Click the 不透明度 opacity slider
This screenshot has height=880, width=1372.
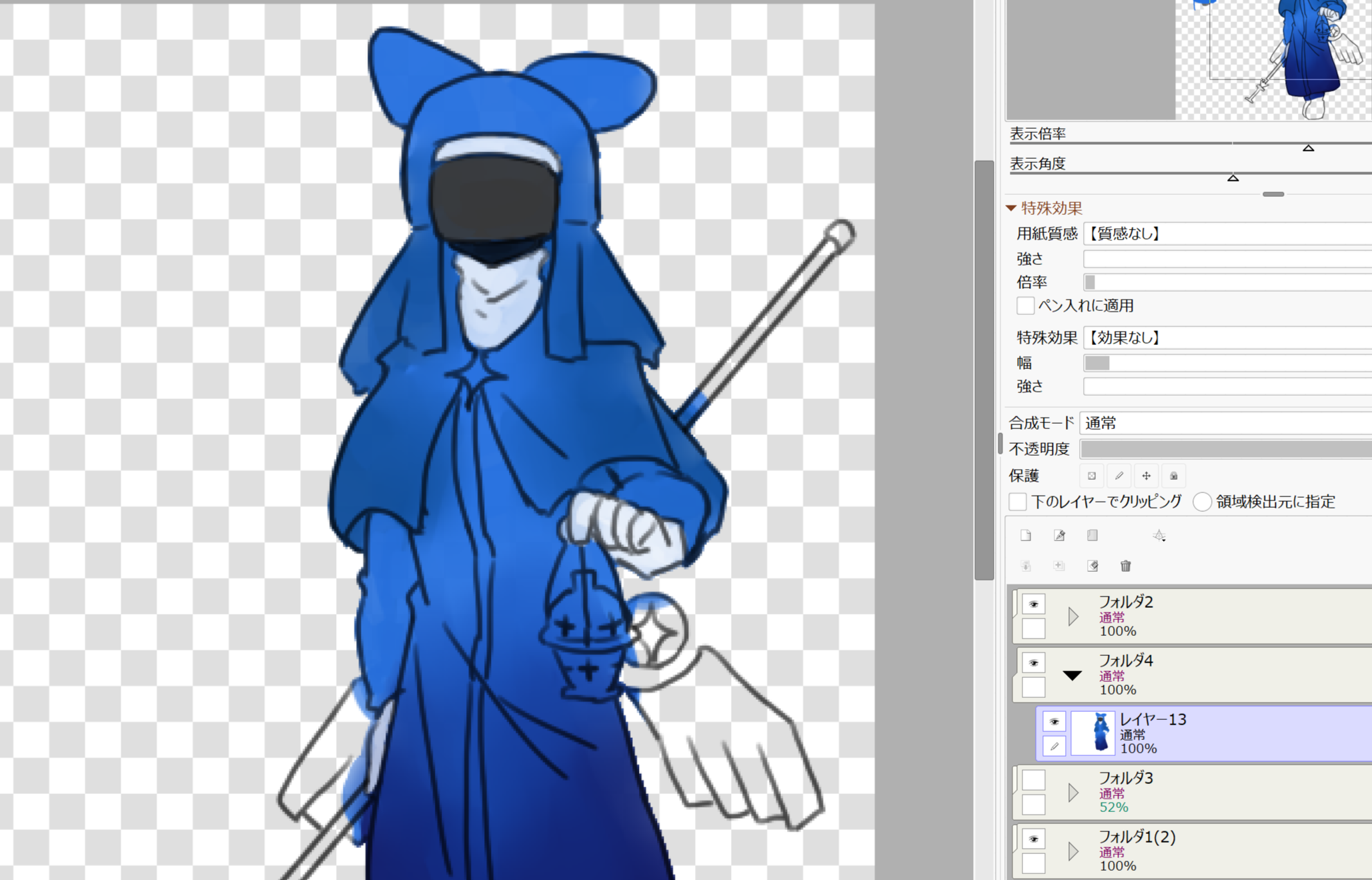[1225, 449]
